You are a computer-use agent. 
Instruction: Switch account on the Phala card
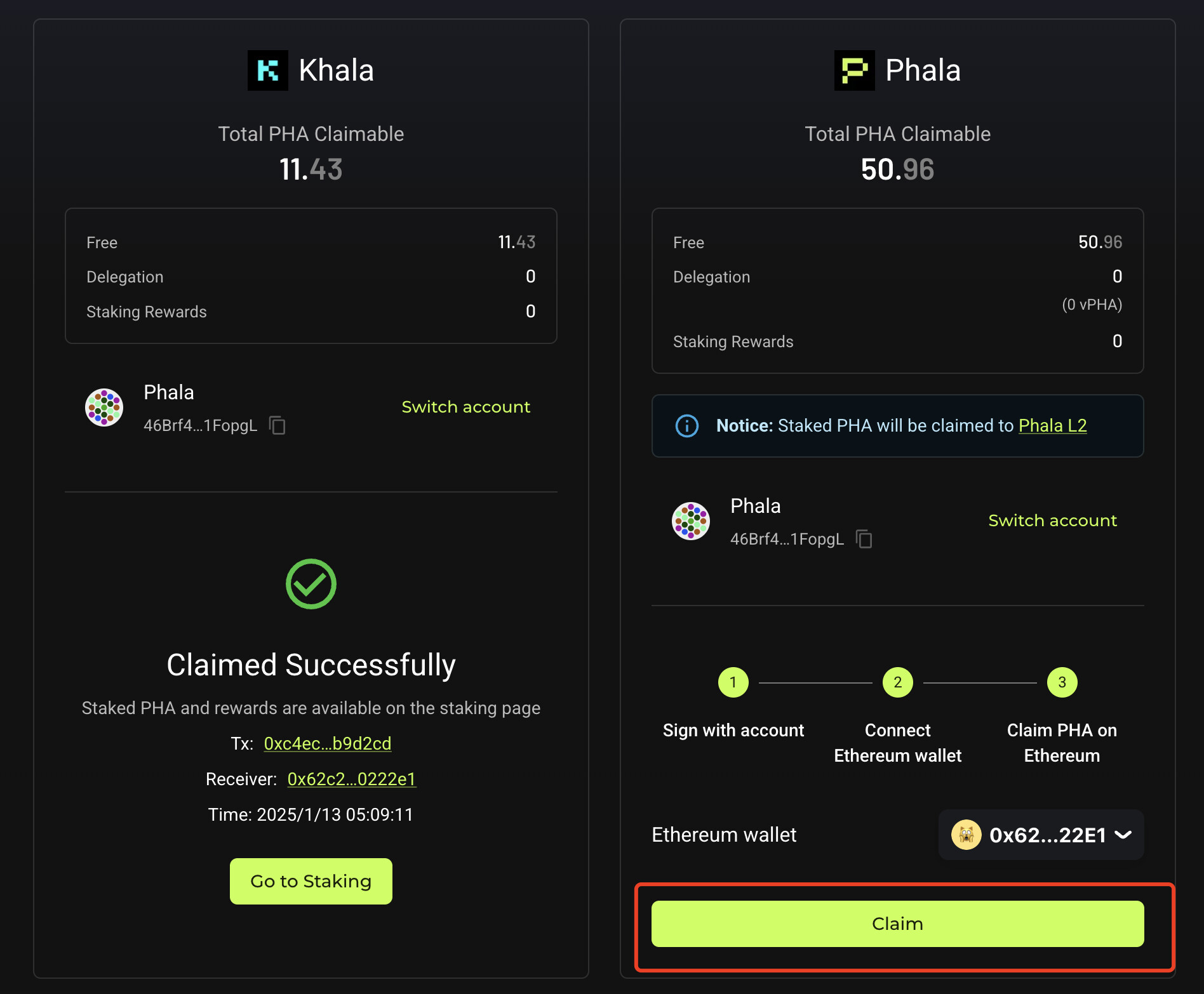[1052, 520]
